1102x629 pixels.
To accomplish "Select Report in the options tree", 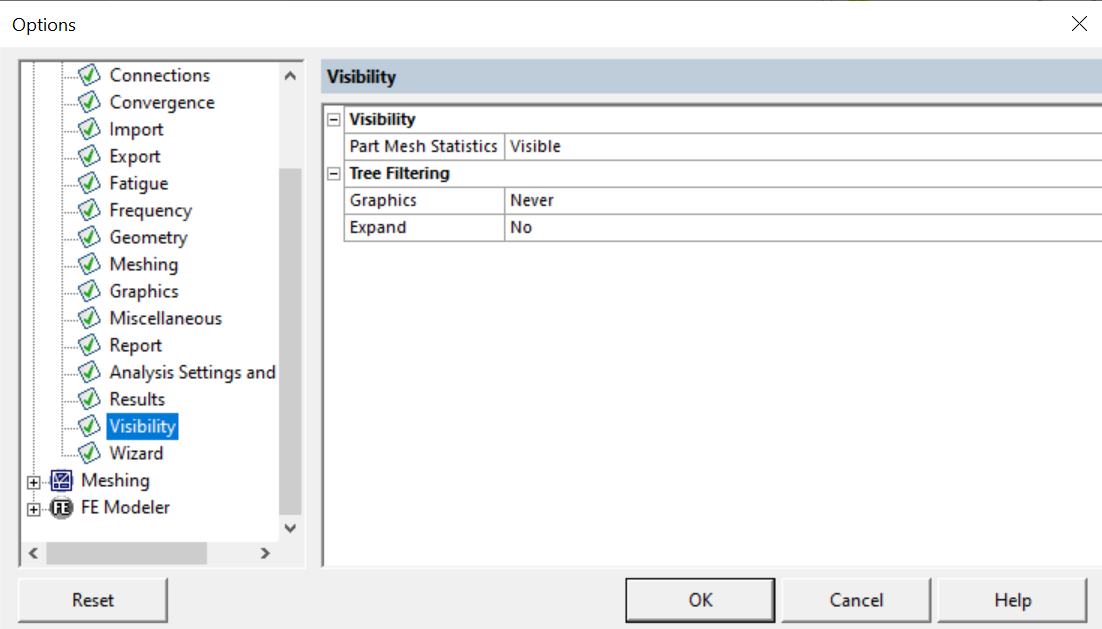I will (136, 345).
